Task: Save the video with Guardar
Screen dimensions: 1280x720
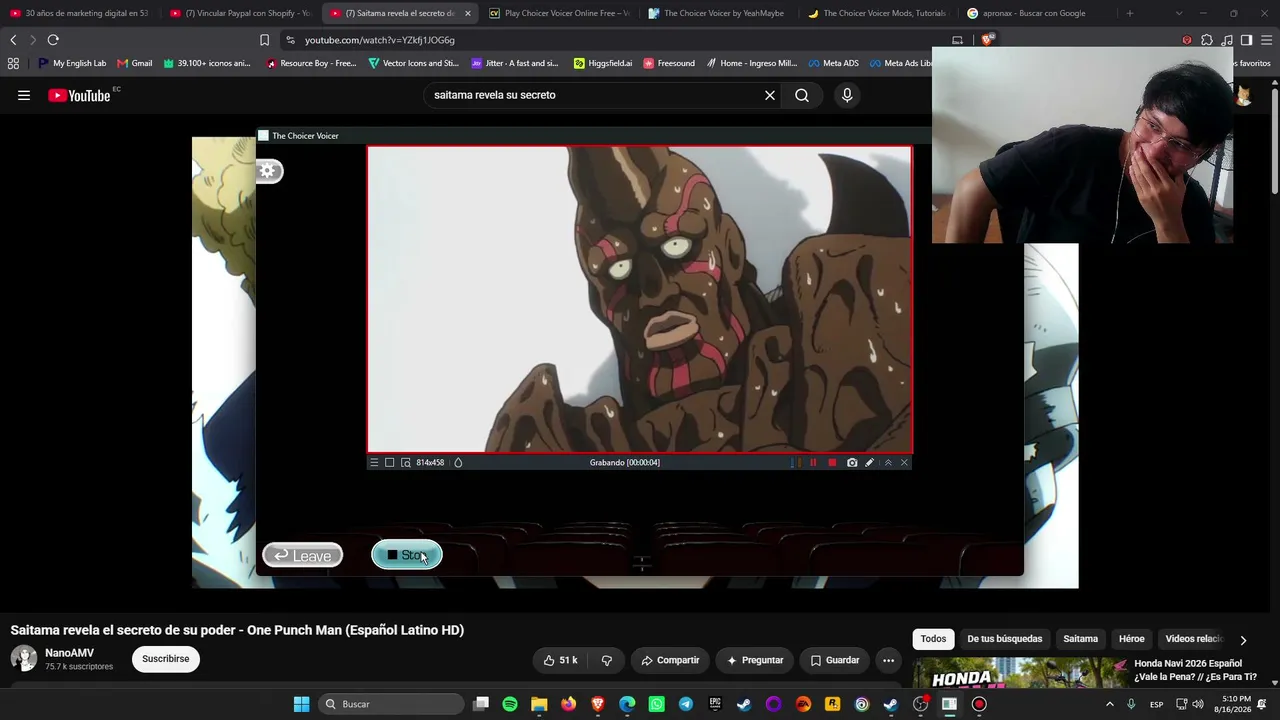Action: (835, 660)
